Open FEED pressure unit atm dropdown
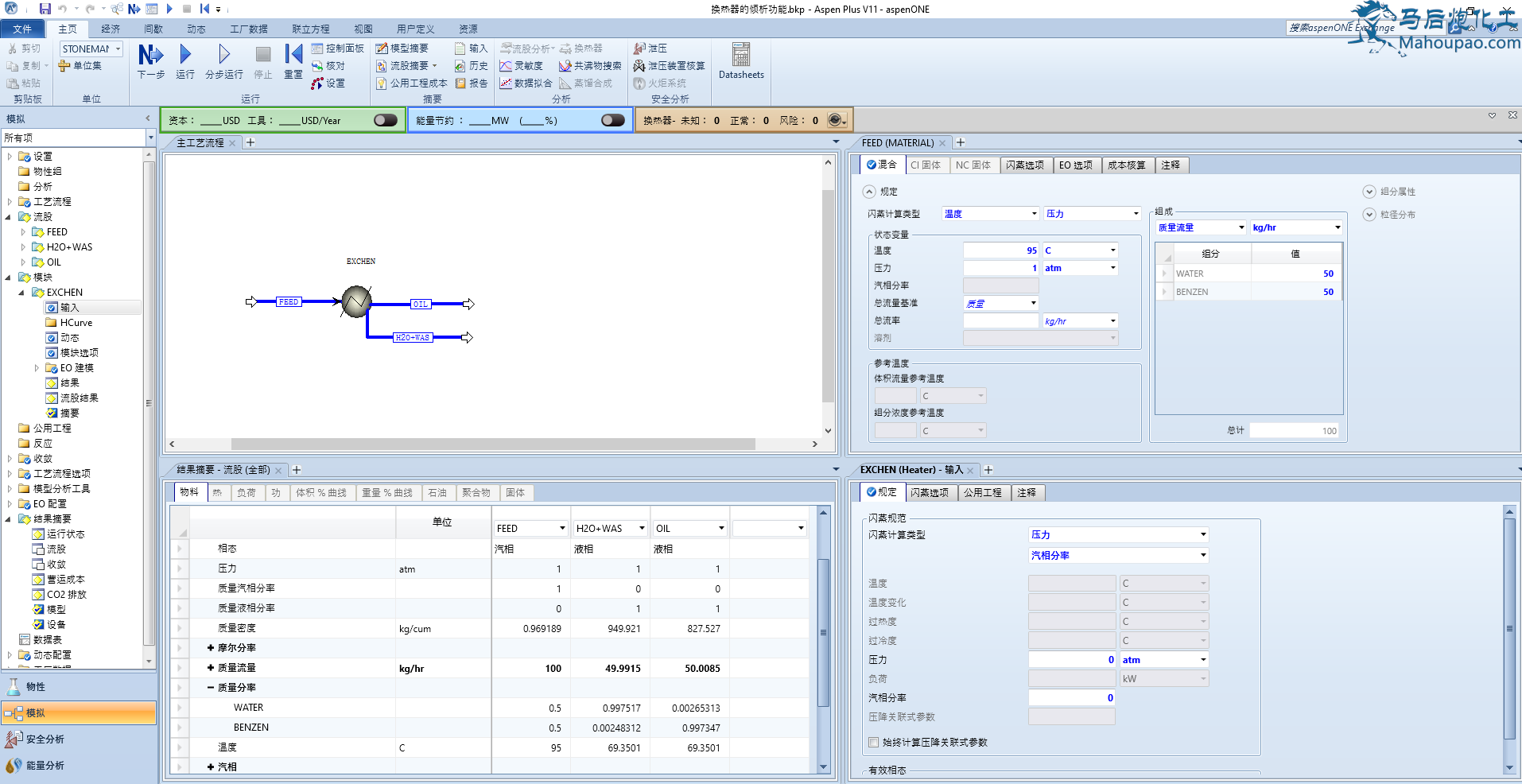The height and width of the screenshot is (784, 1522). 1113,268
